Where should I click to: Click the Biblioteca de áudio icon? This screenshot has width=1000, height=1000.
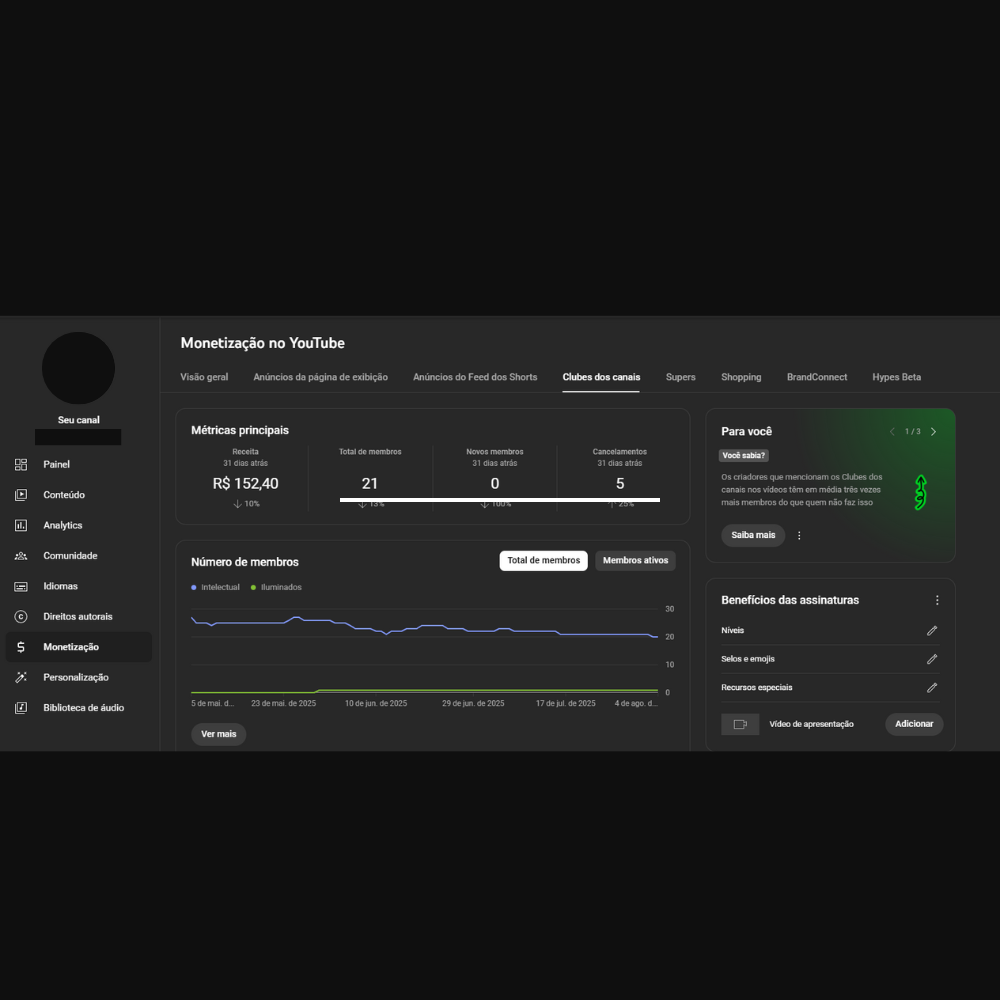click(x=21, y=708)
